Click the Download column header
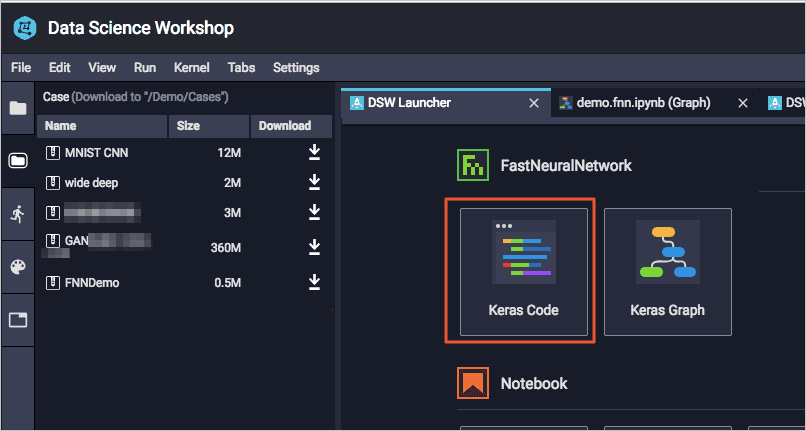806x431 pixels. 291,126
